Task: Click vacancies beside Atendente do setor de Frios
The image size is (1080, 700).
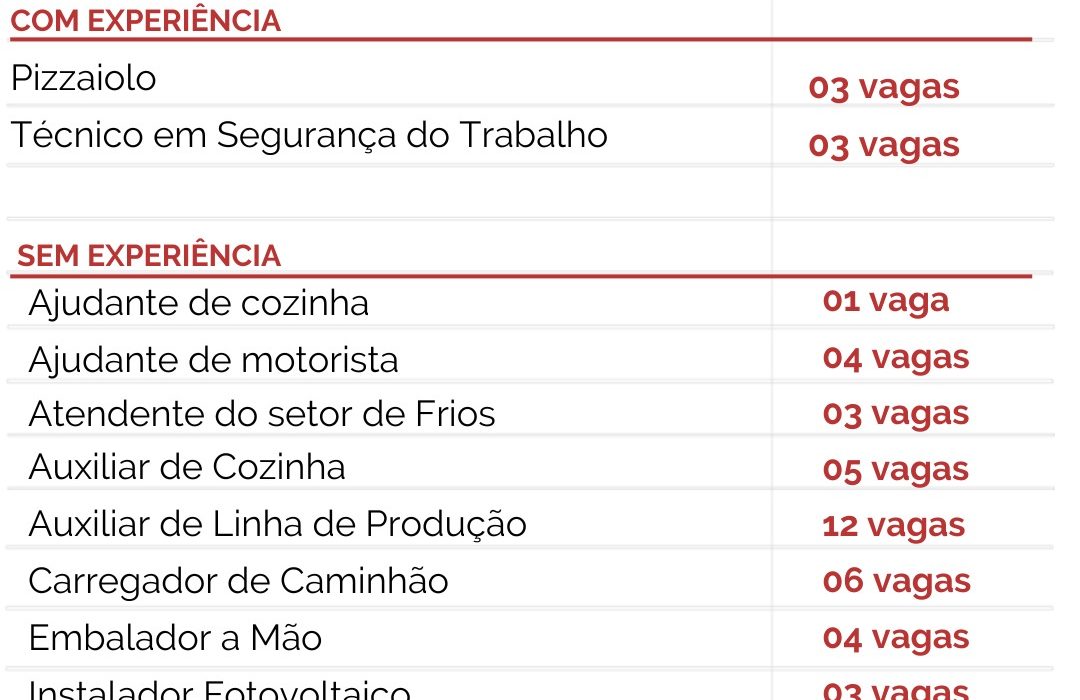Action: click(896, 413)
